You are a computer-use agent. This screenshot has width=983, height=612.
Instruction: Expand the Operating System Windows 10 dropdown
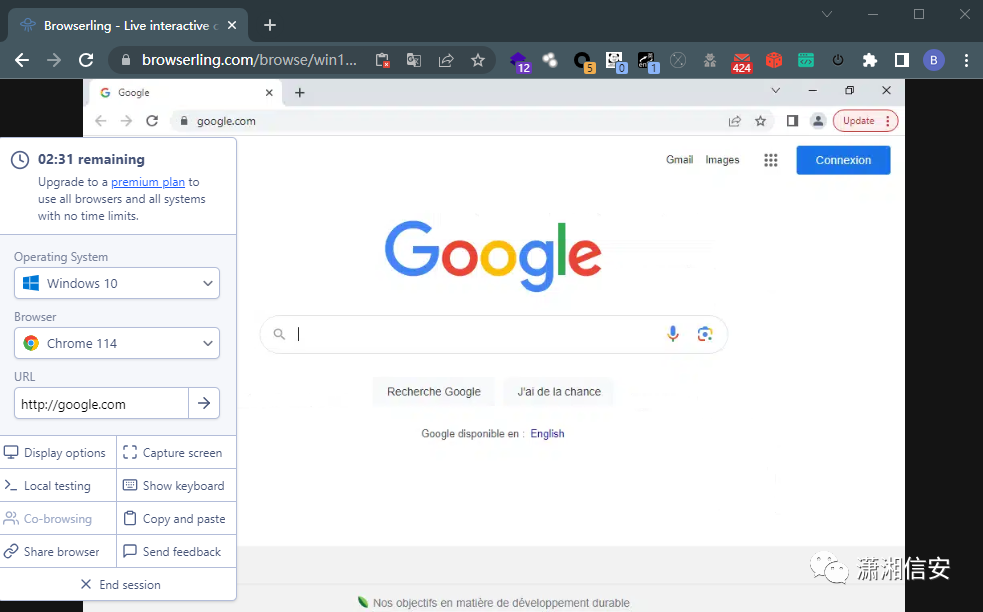117,283
